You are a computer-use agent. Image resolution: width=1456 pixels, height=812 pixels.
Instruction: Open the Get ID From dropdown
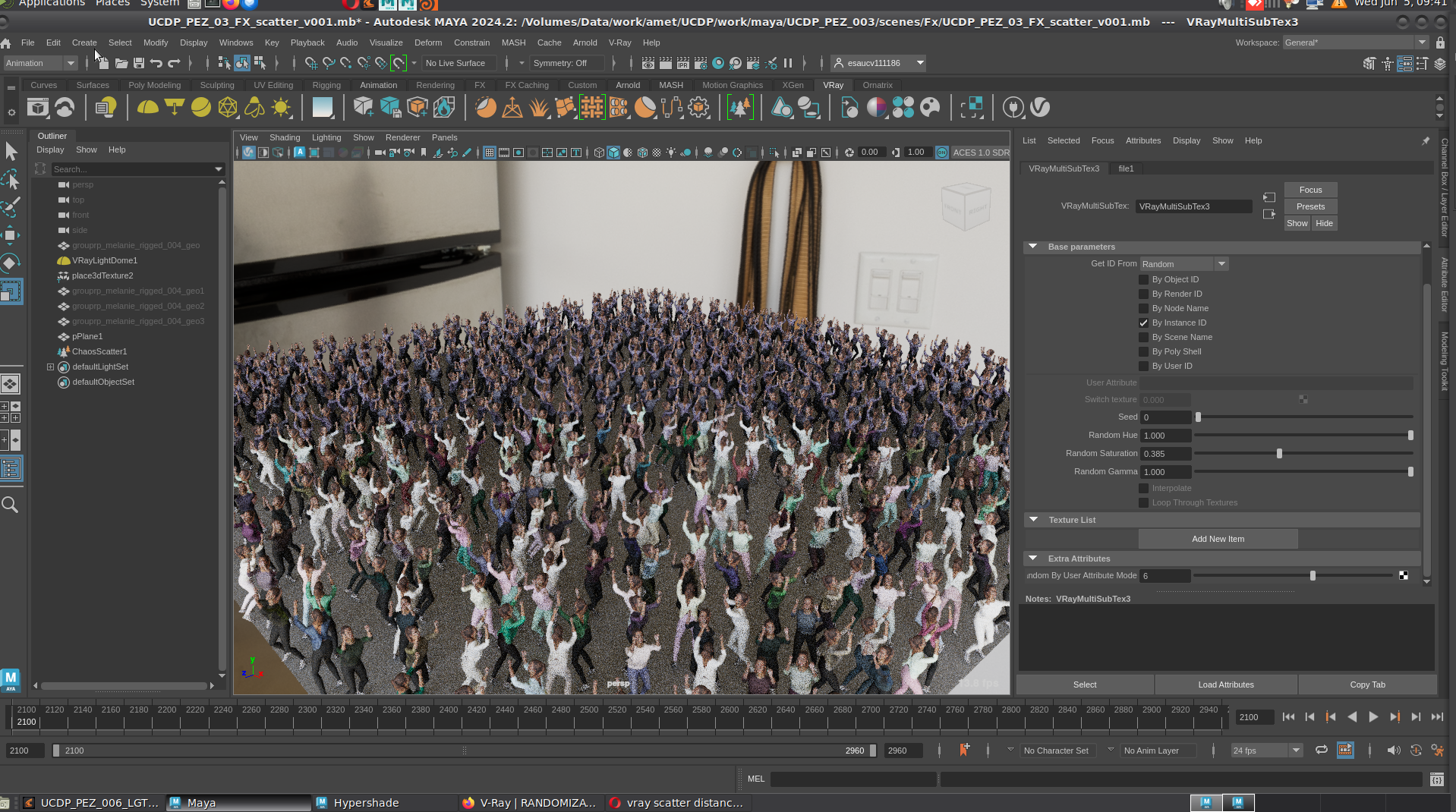coord(1183,264)
